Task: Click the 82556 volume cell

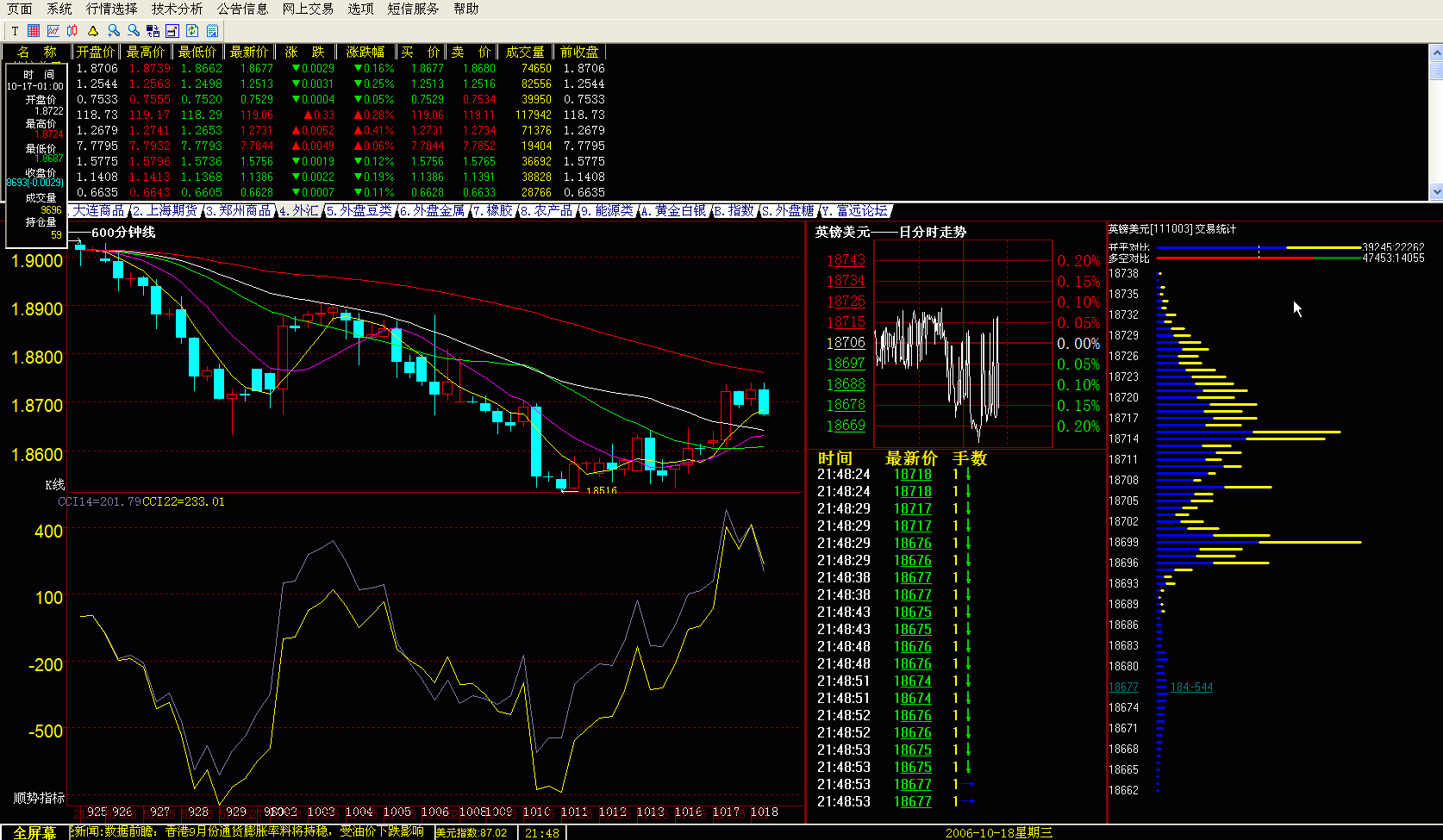Action: [x=536, y=84]
